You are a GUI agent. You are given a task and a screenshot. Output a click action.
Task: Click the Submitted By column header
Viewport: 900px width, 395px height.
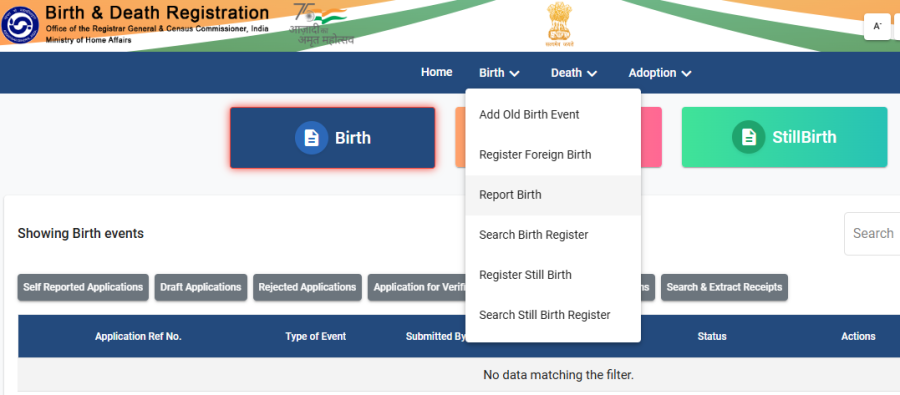click(x=436, y=336)
